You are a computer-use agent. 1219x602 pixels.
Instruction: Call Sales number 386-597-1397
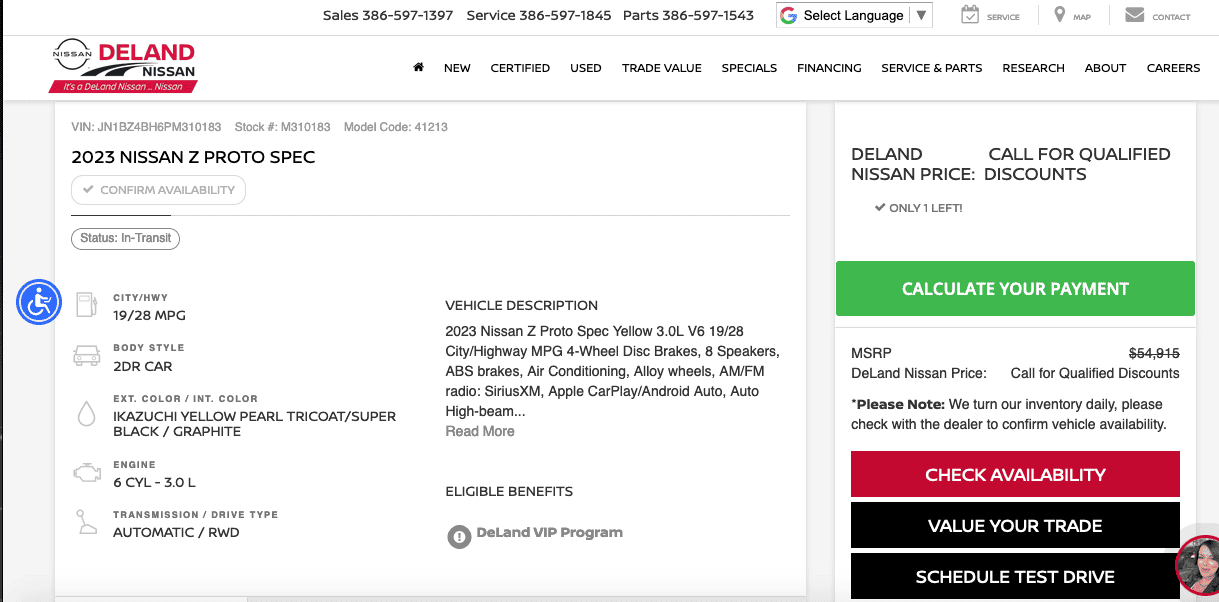coord(388,15)
